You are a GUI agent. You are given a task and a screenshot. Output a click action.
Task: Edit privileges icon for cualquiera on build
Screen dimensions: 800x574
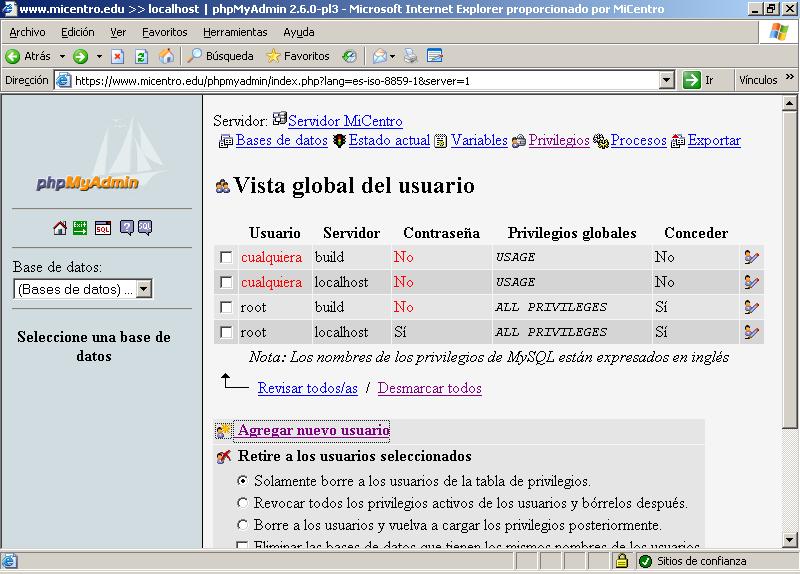751,257
